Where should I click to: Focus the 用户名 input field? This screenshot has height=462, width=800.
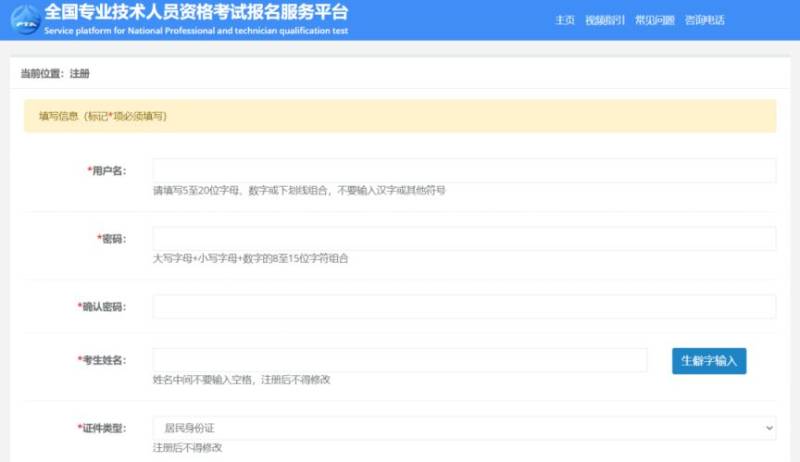[464, 170]
